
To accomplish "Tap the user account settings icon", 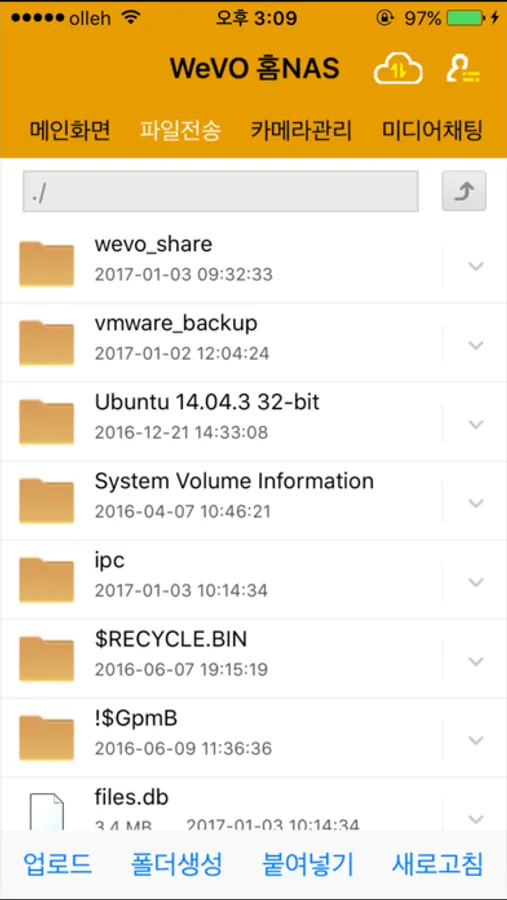I will click(463, 69).
